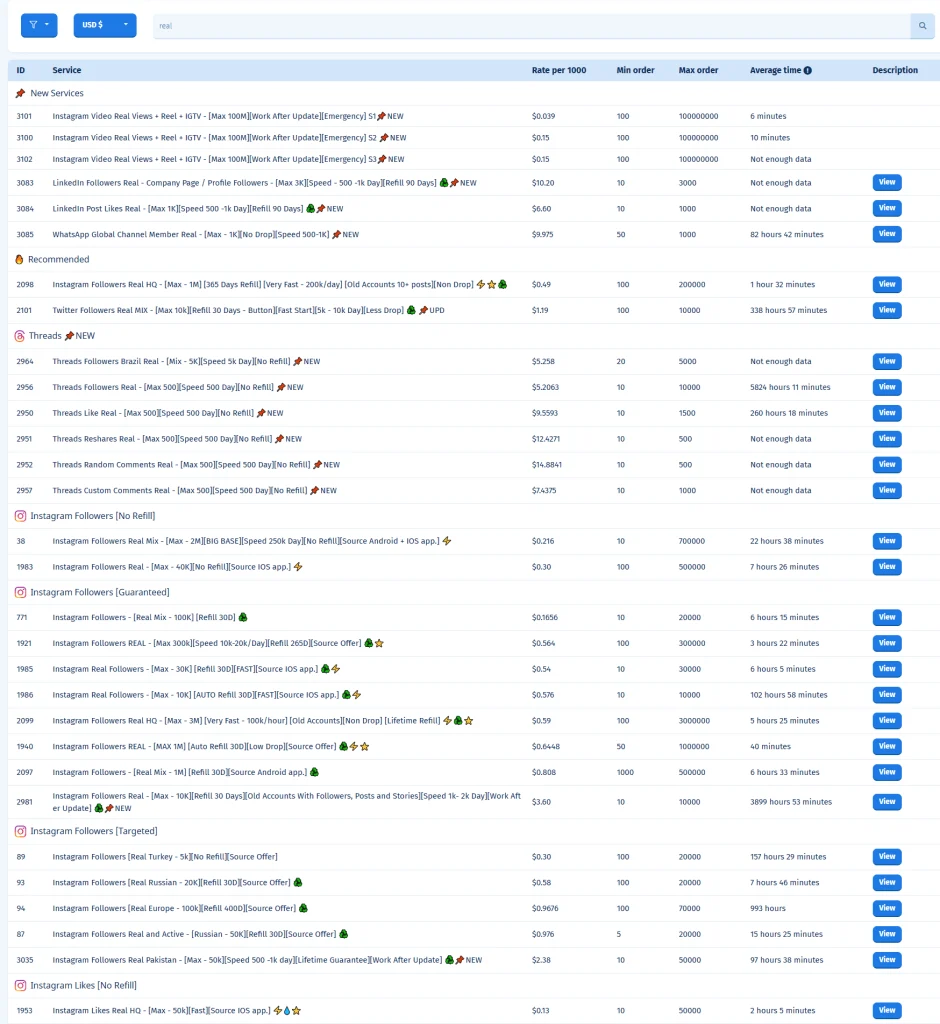View description for WhatsApp Channel Member 3085
Viewport: 940px width, 1024px height.
[x=887, y=234]
